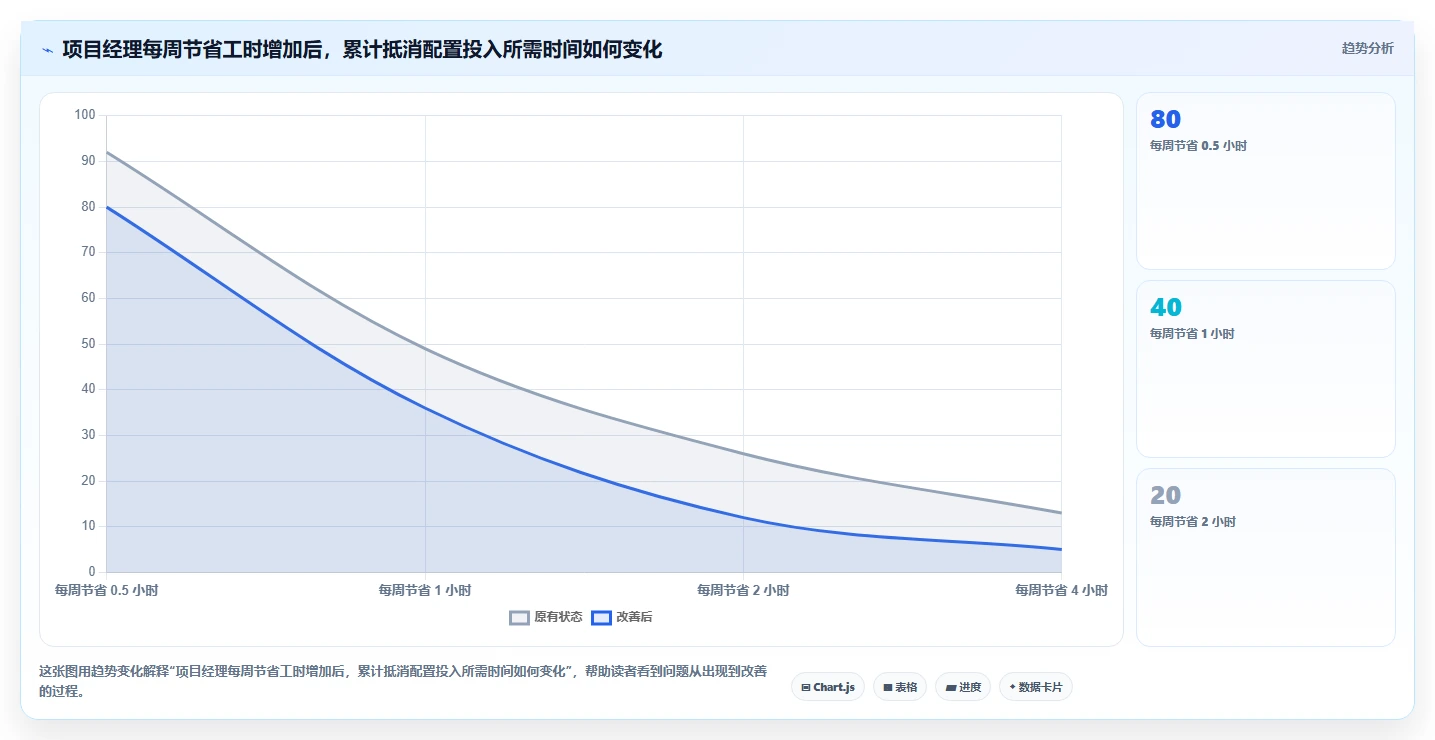Click the trend icon before the title
The image size is (1435, 740).
point(47,50)
